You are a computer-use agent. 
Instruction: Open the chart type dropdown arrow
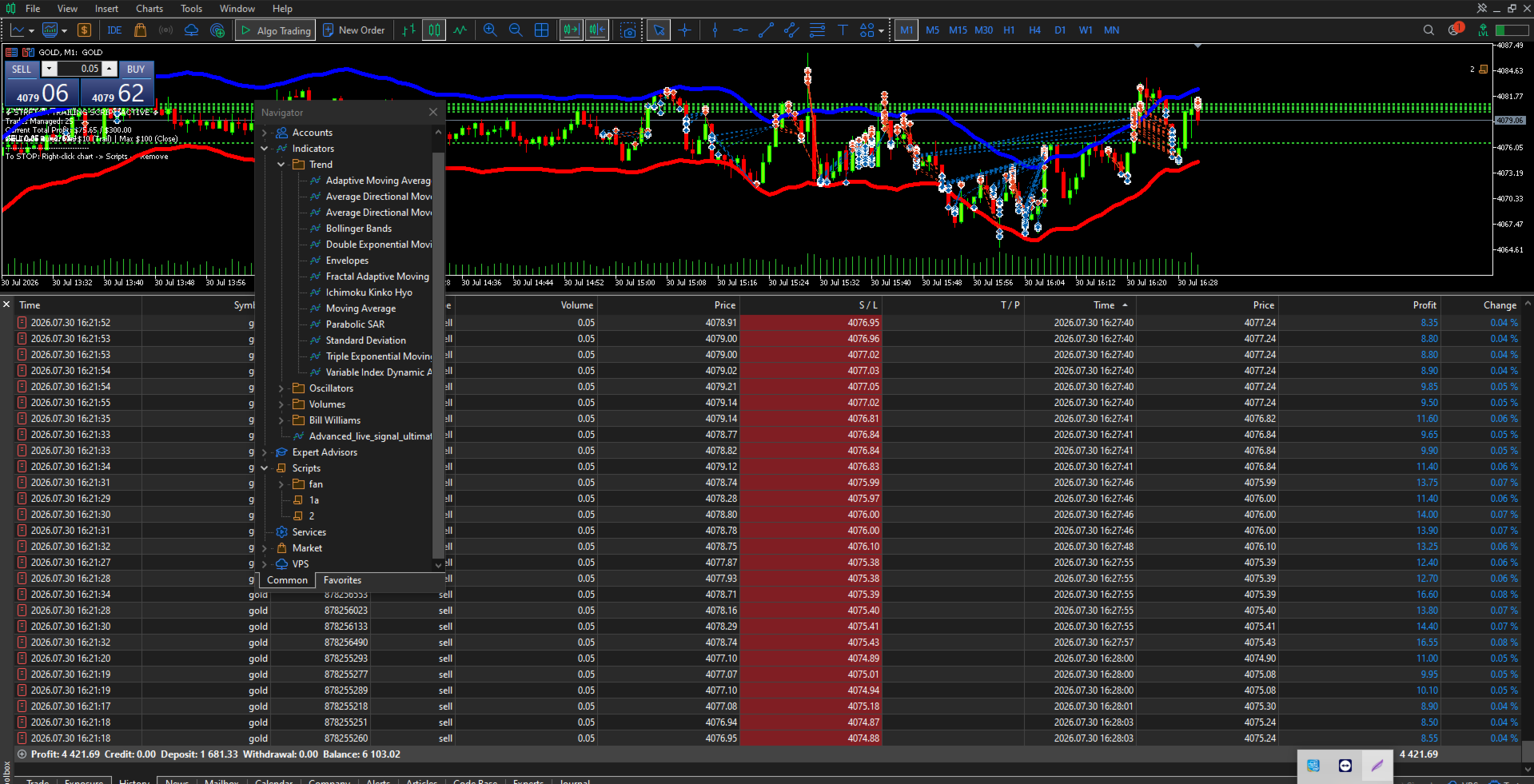click(x=31, y=31)
